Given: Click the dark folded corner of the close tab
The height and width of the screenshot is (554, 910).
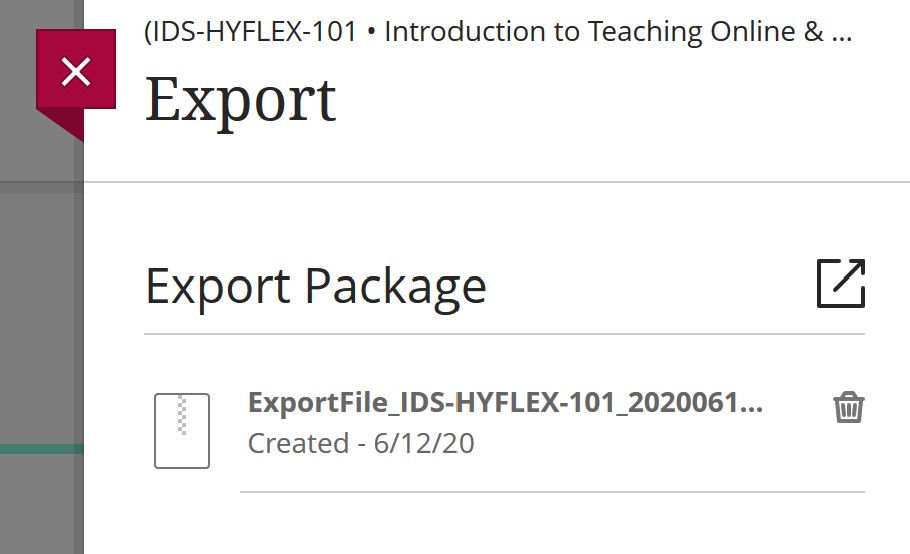Looking at the screenshot, I should point(65,122).
